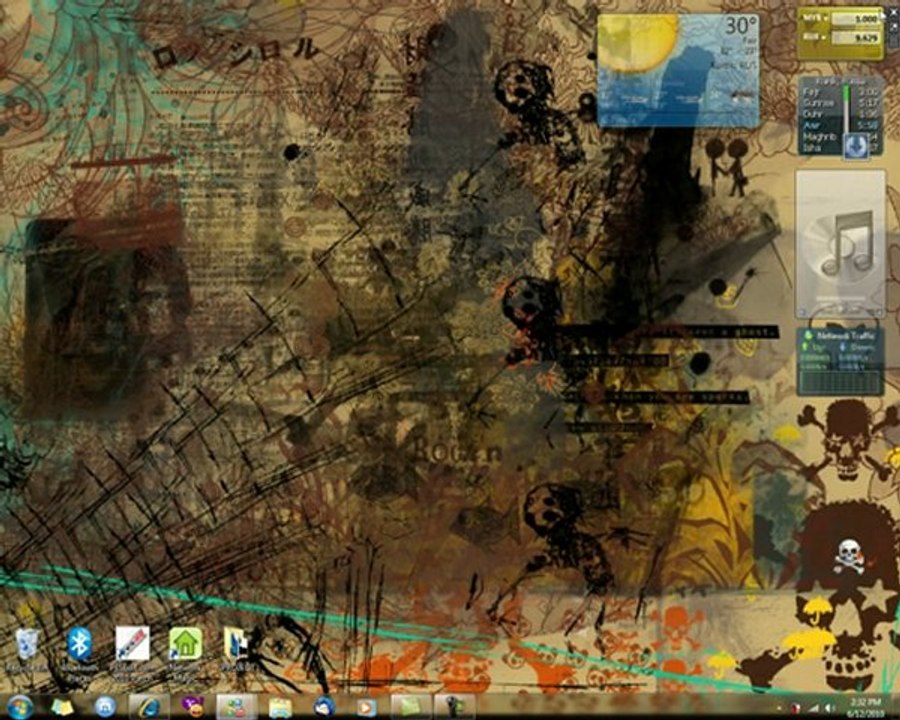The height and width of the screenshot is (720, 900).
Task: Launch Thunderbird mail from the taskbar
Action: tap(324, 707)
